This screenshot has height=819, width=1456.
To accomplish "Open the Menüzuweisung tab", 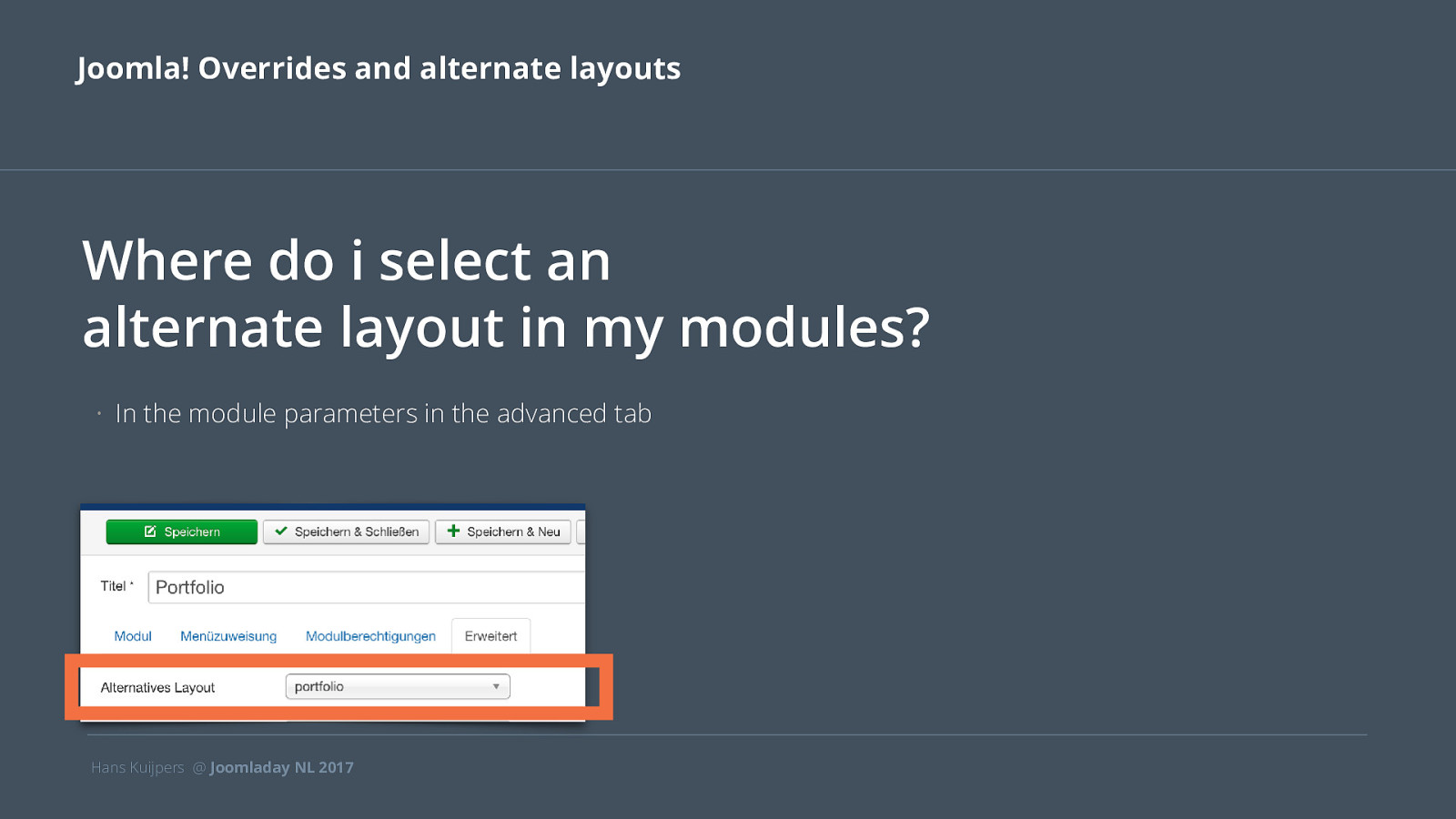I will (228, 636).
